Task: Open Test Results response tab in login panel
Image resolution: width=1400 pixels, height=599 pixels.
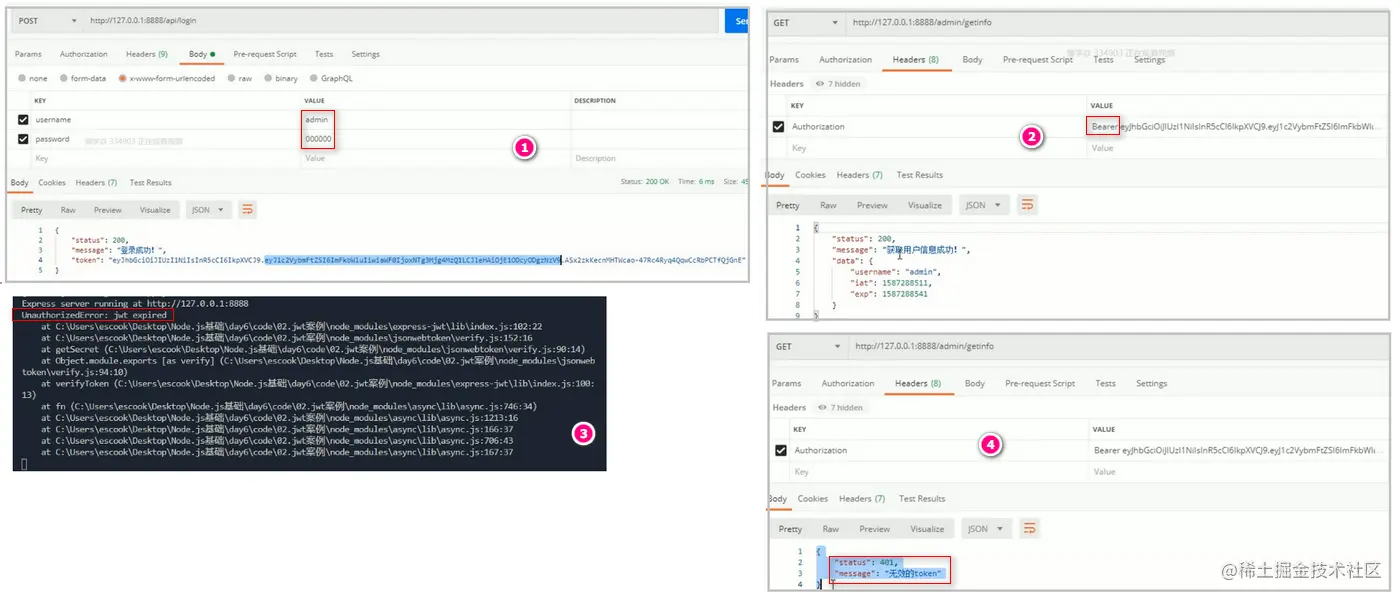Action: pyautogui.click(x=151, y=182)
